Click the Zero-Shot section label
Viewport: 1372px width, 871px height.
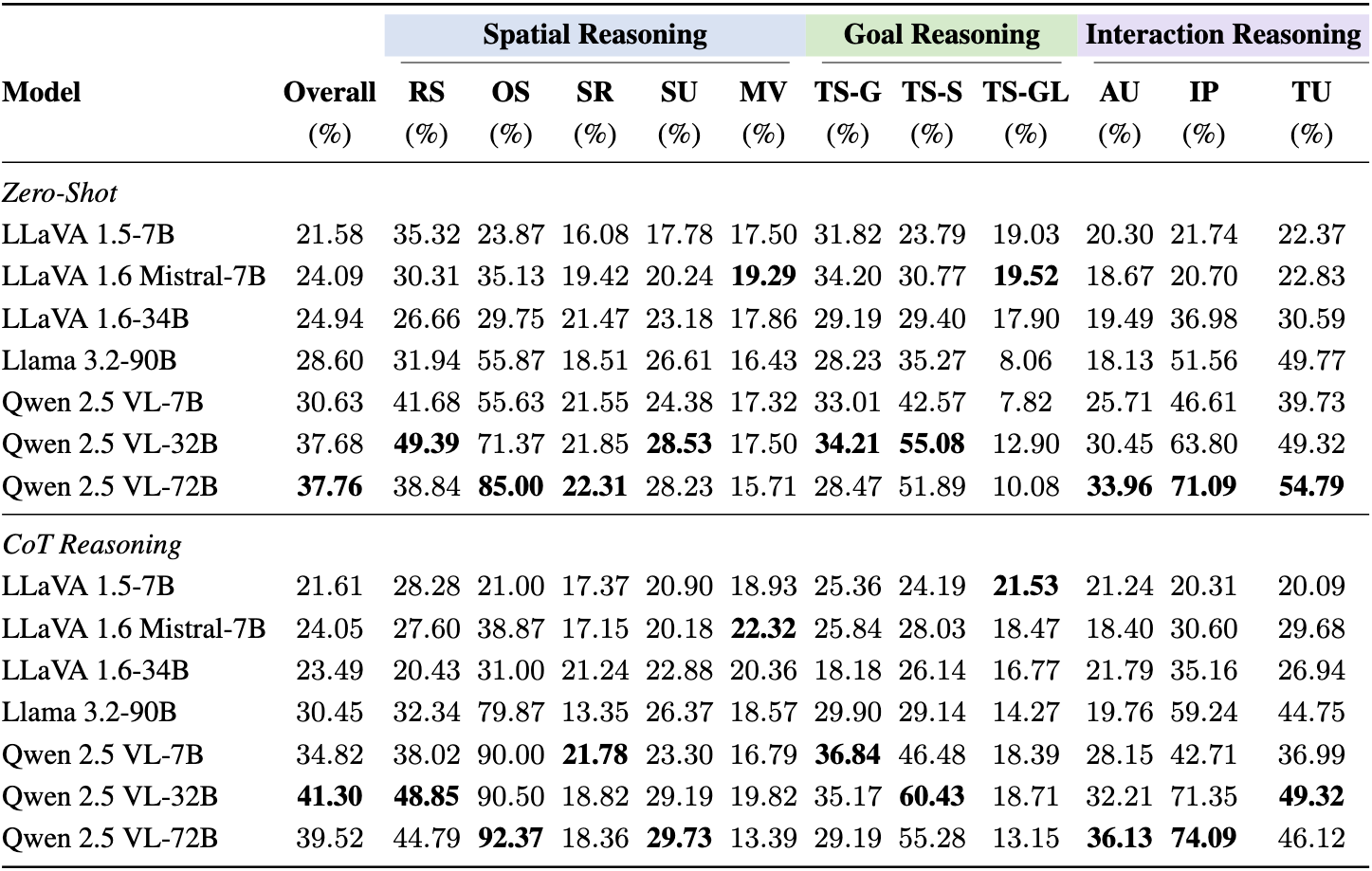coord(60,192)
